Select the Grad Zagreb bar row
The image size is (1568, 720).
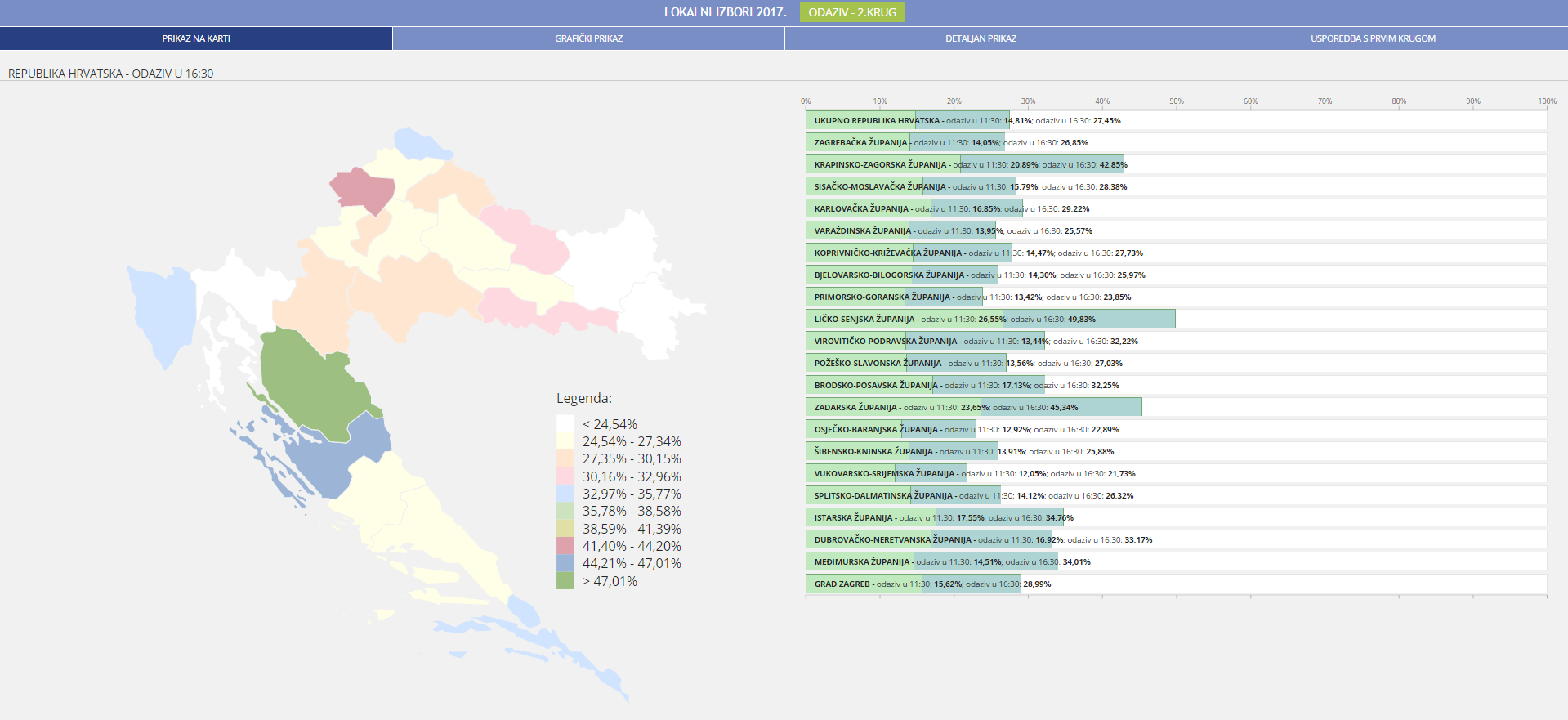tap(913, 584)
